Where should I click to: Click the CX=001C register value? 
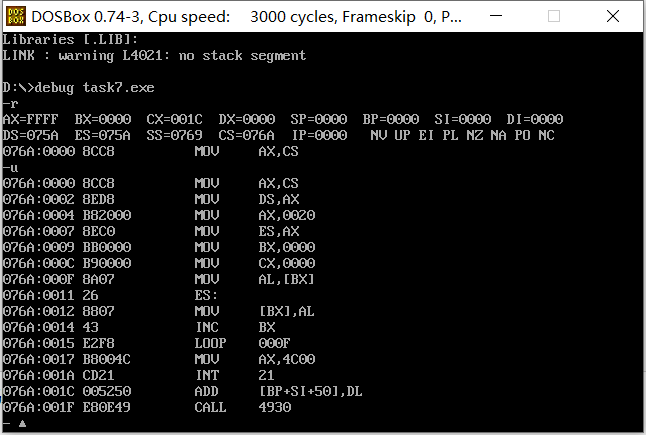(x=174, y=119)
